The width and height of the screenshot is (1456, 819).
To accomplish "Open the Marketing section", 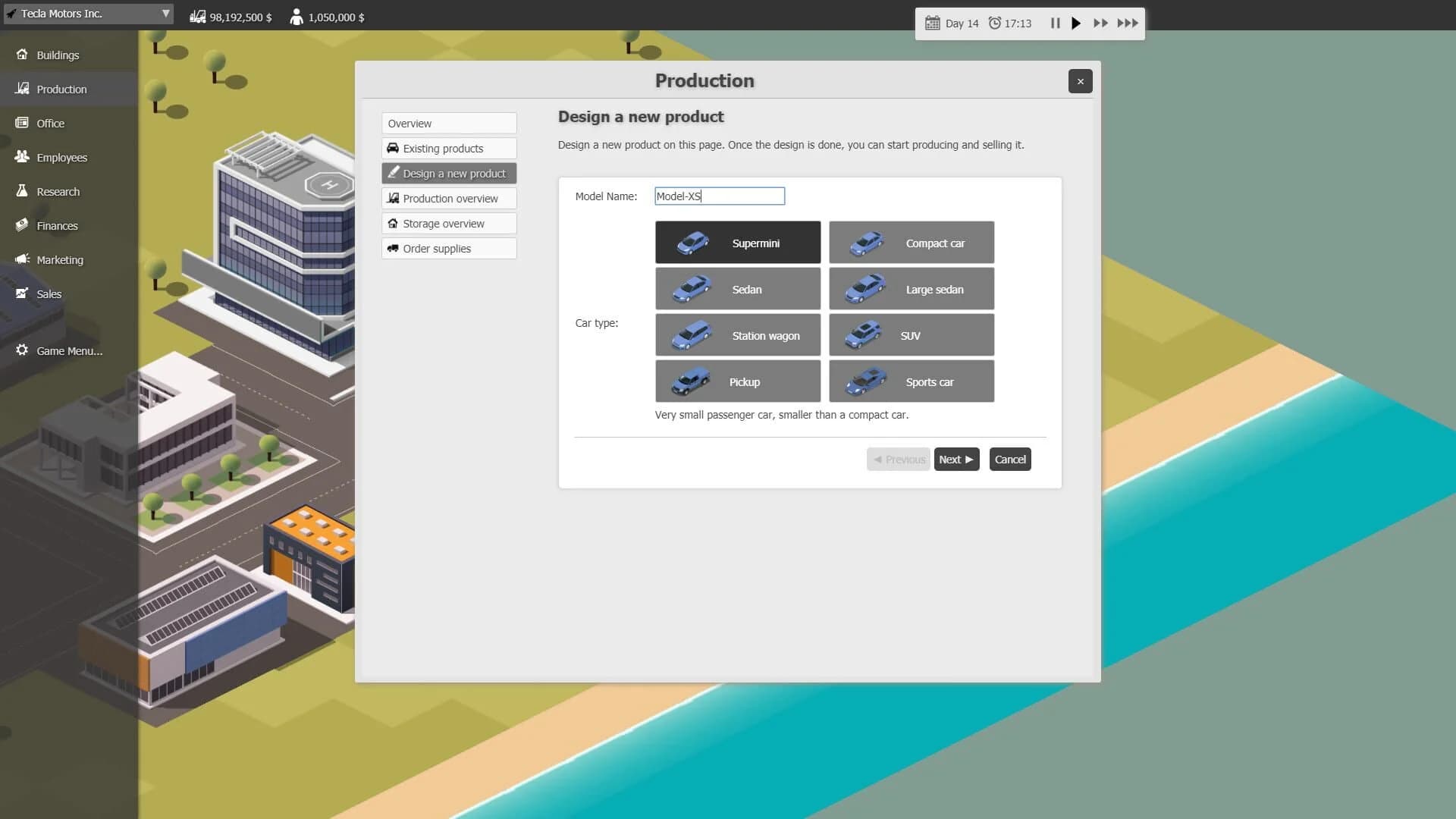I will click(60, 259).
